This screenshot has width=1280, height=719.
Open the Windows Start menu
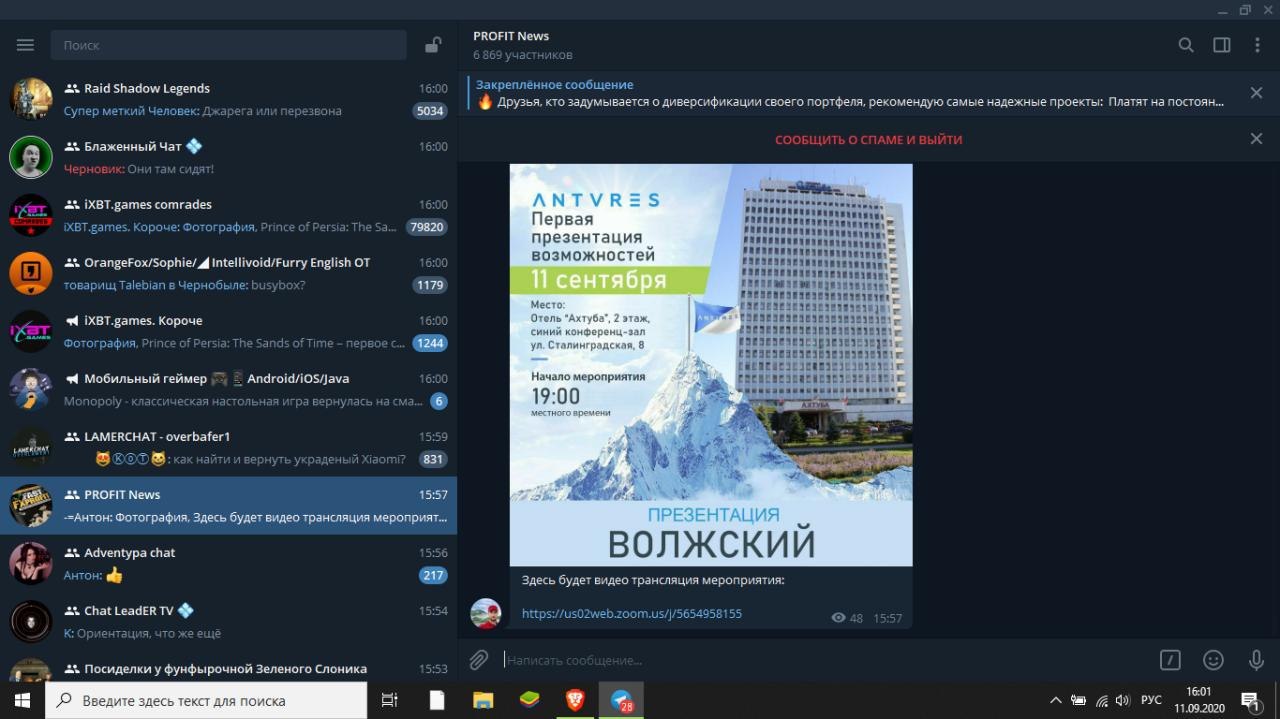pyautogui.click(x=22, y=700)
